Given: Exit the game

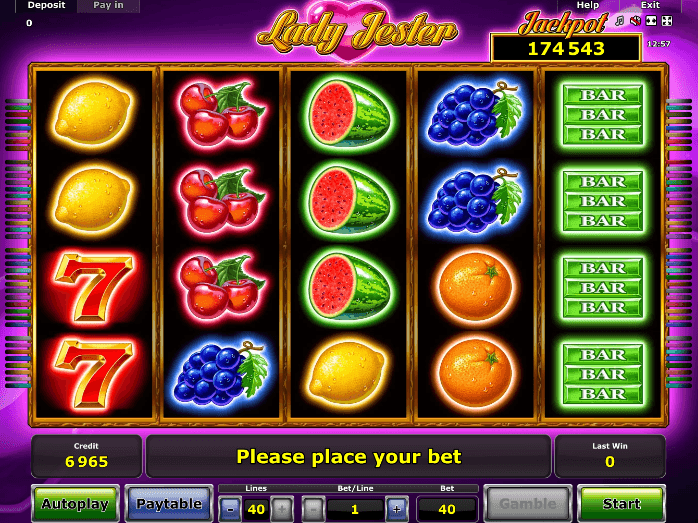Looking at the screenshot, I should pos(650,5).
